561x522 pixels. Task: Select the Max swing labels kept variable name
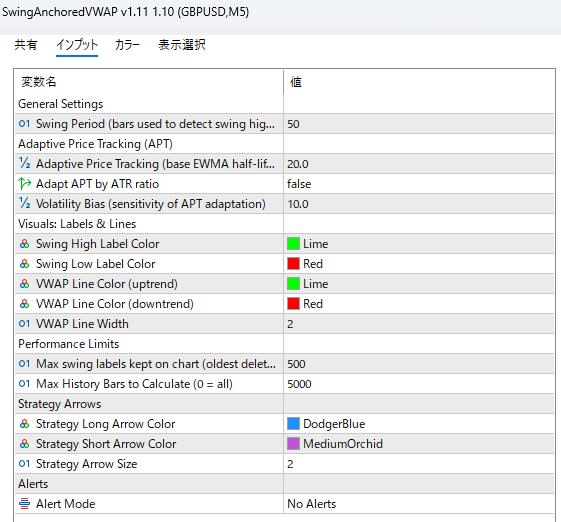pos(156,364)
